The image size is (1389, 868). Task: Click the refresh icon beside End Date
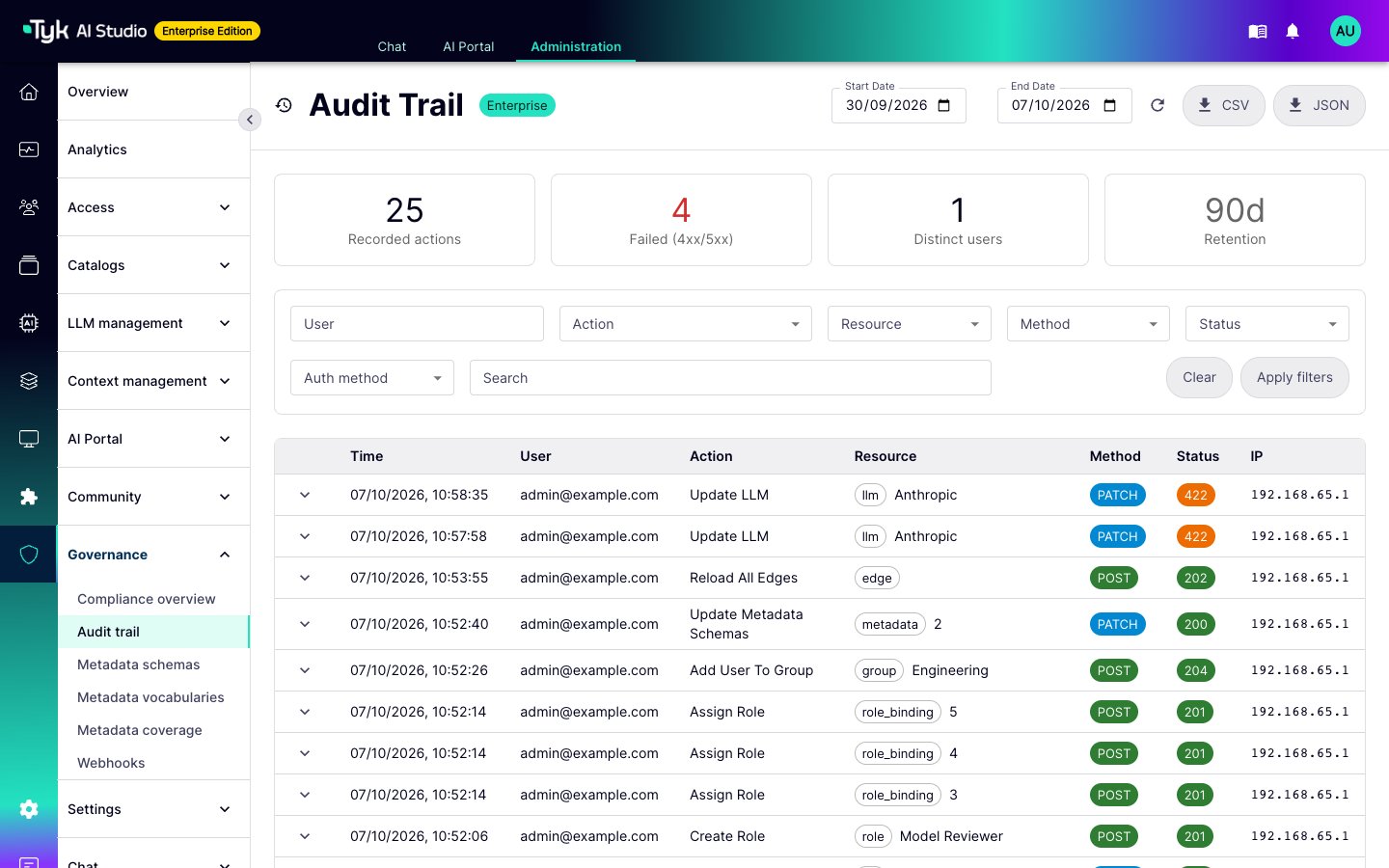pyautogui.click(x=1157, y=105)
